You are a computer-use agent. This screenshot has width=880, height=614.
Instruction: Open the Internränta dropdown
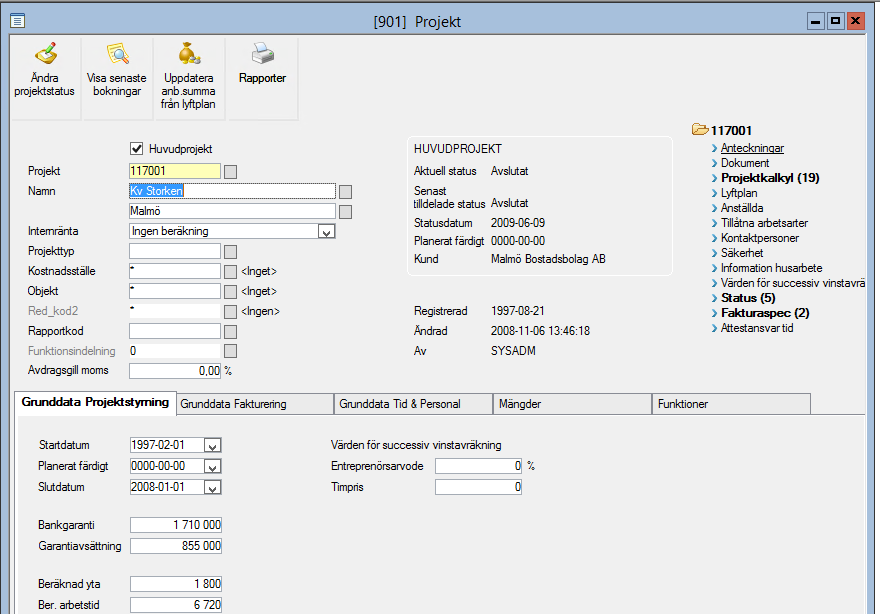[326, 231]
